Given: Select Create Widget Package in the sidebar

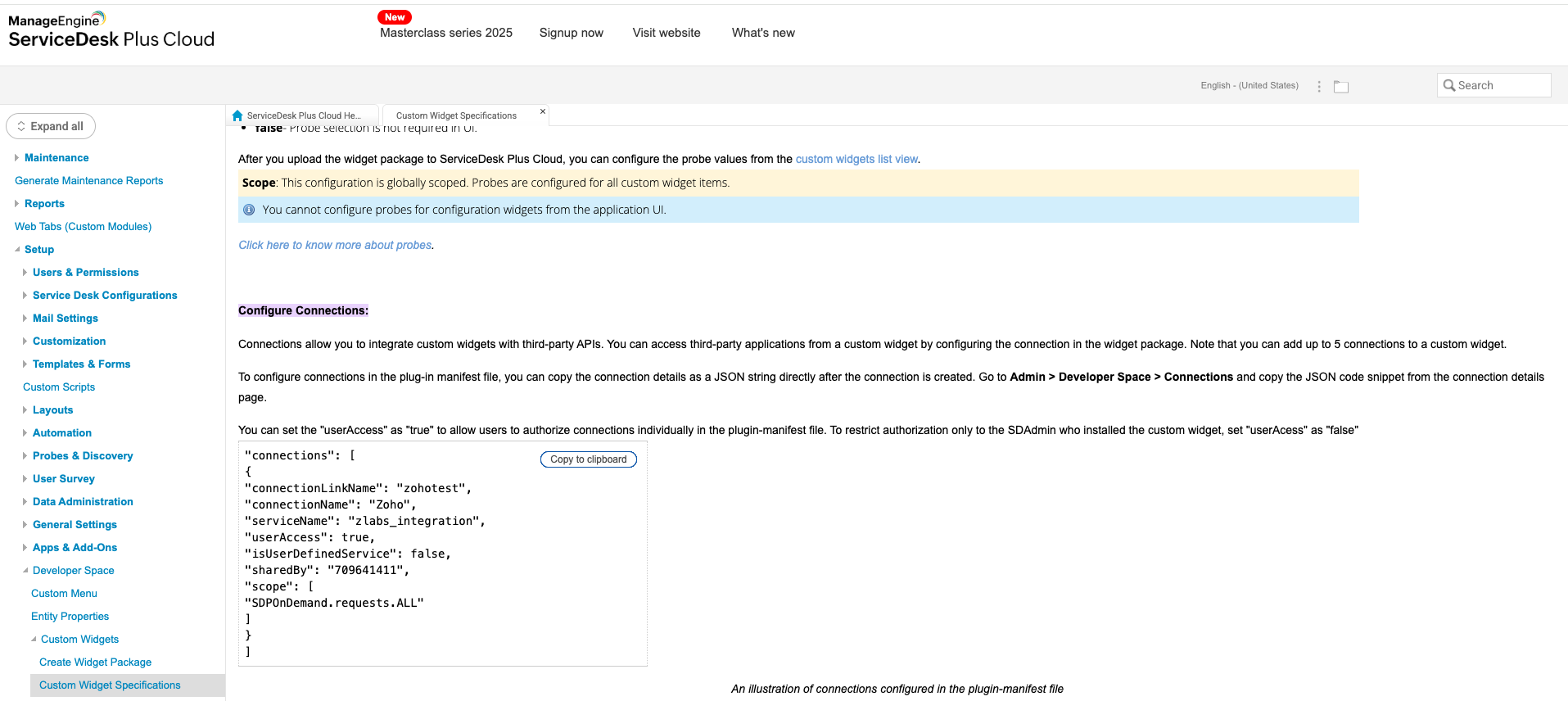Looking at the screenshot, I should 95,662.
